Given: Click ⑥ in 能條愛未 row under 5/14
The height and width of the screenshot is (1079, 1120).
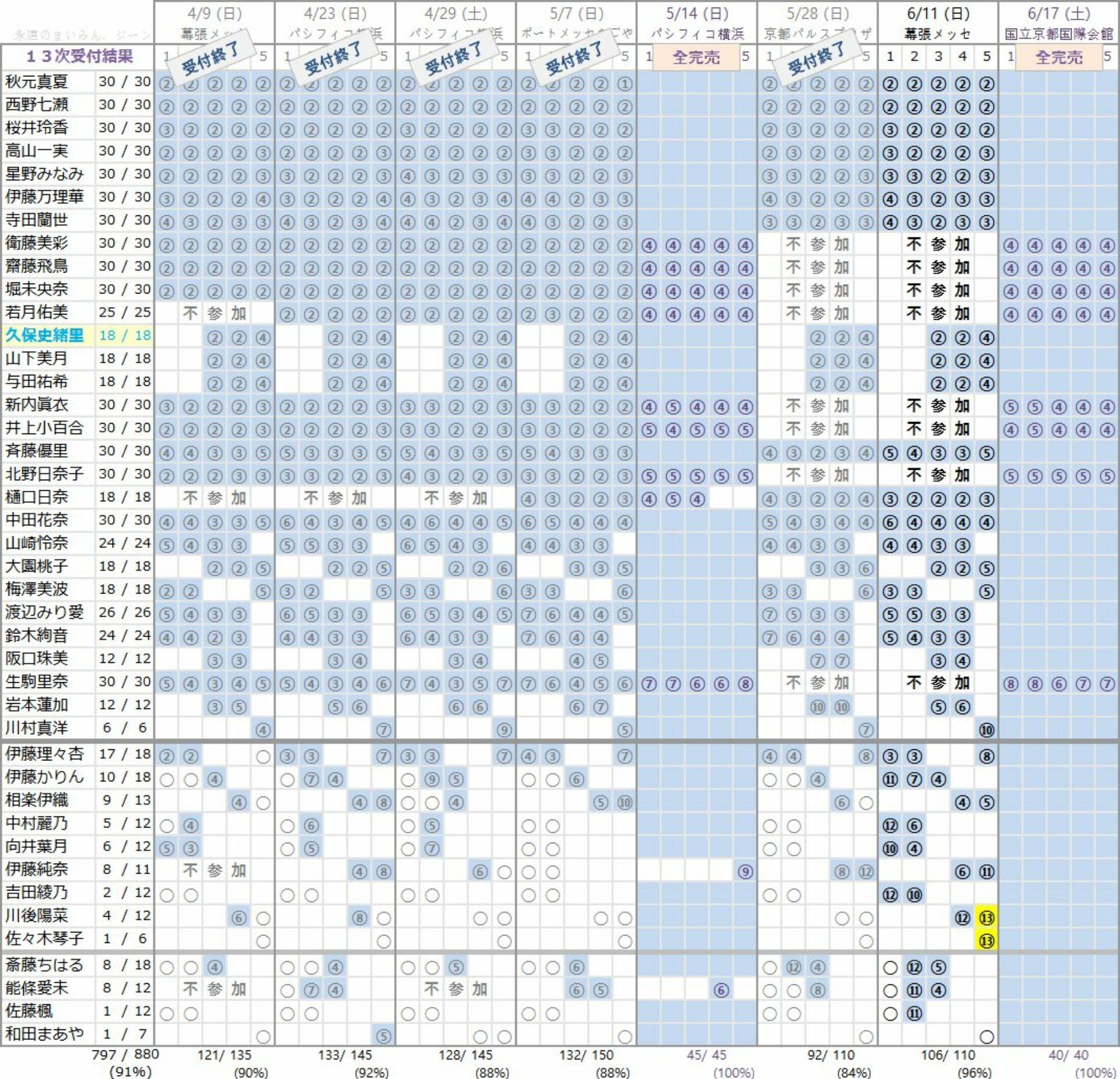Looking at the screenshot, I should [721, 990].
